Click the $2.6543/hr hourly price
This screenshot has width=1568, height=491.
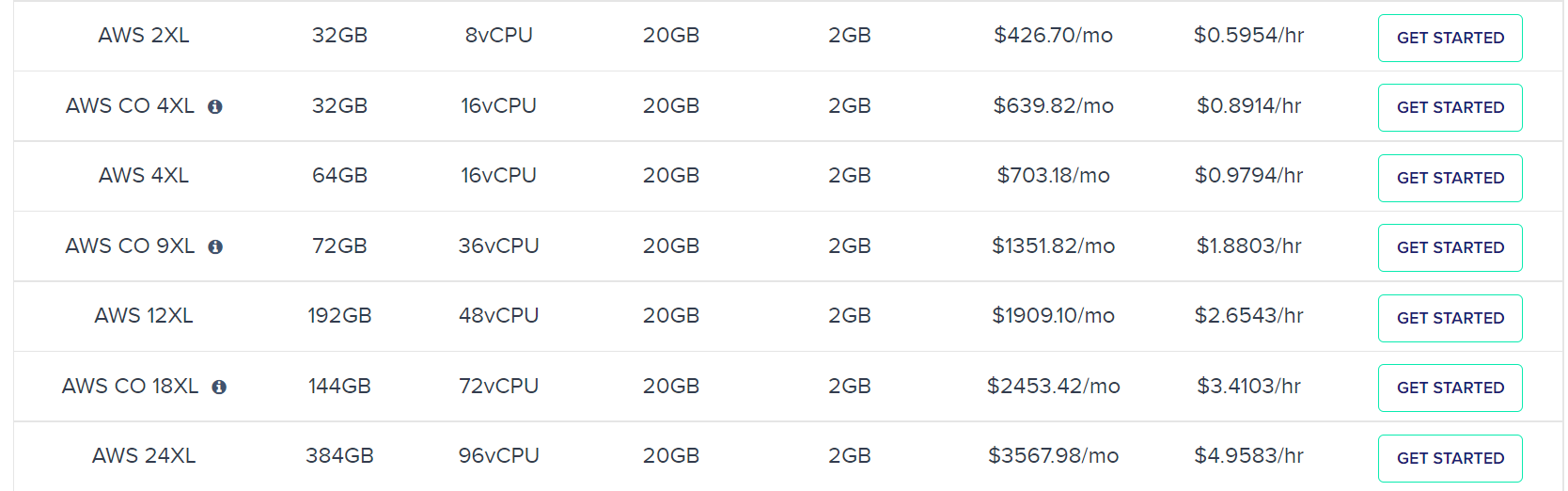[x=1248, y=316]
